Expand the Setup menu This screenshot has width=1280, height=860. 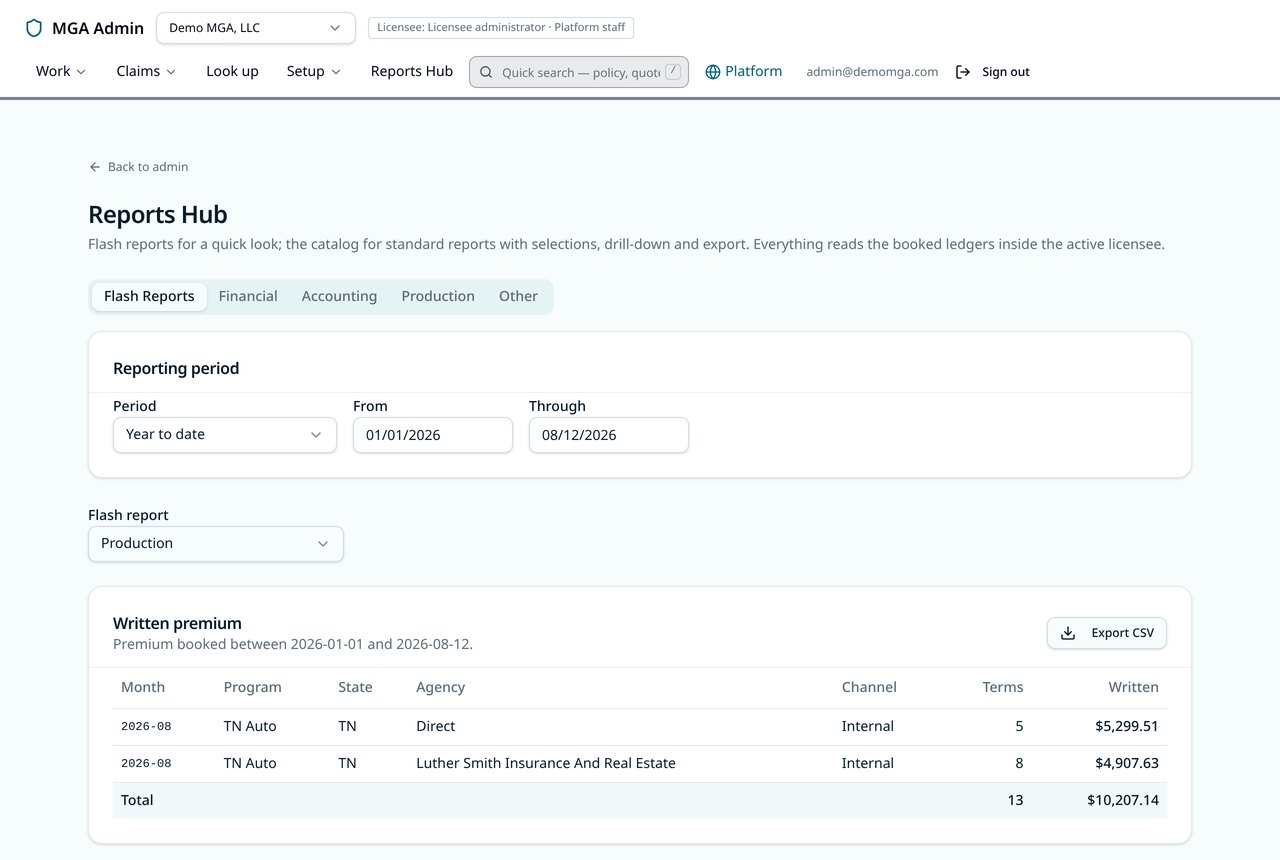pos(314,71)
